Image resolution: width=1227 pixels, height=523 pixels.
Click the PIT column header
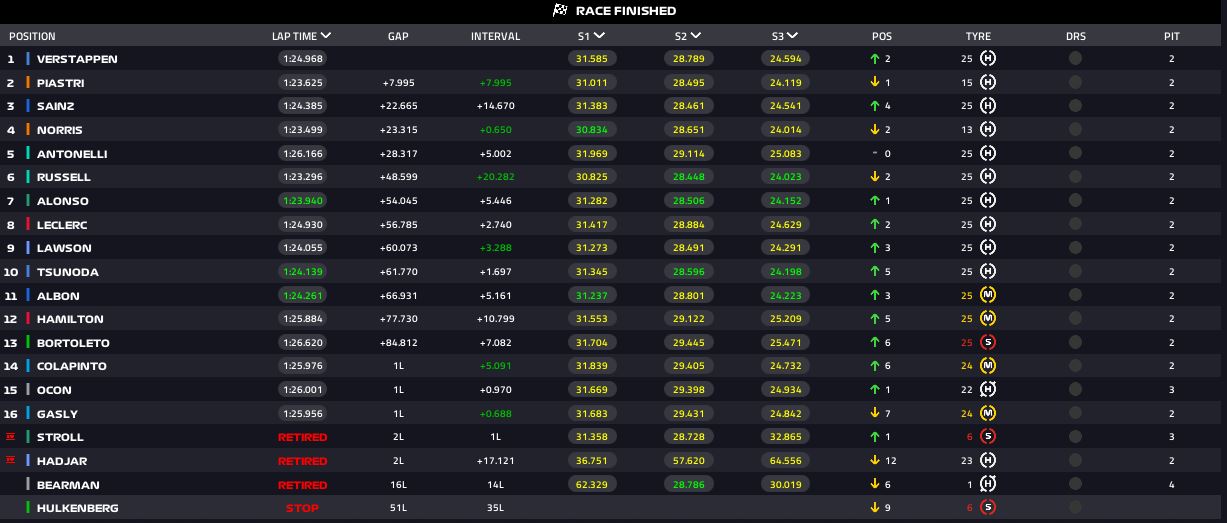click(x=1172, y=36)
